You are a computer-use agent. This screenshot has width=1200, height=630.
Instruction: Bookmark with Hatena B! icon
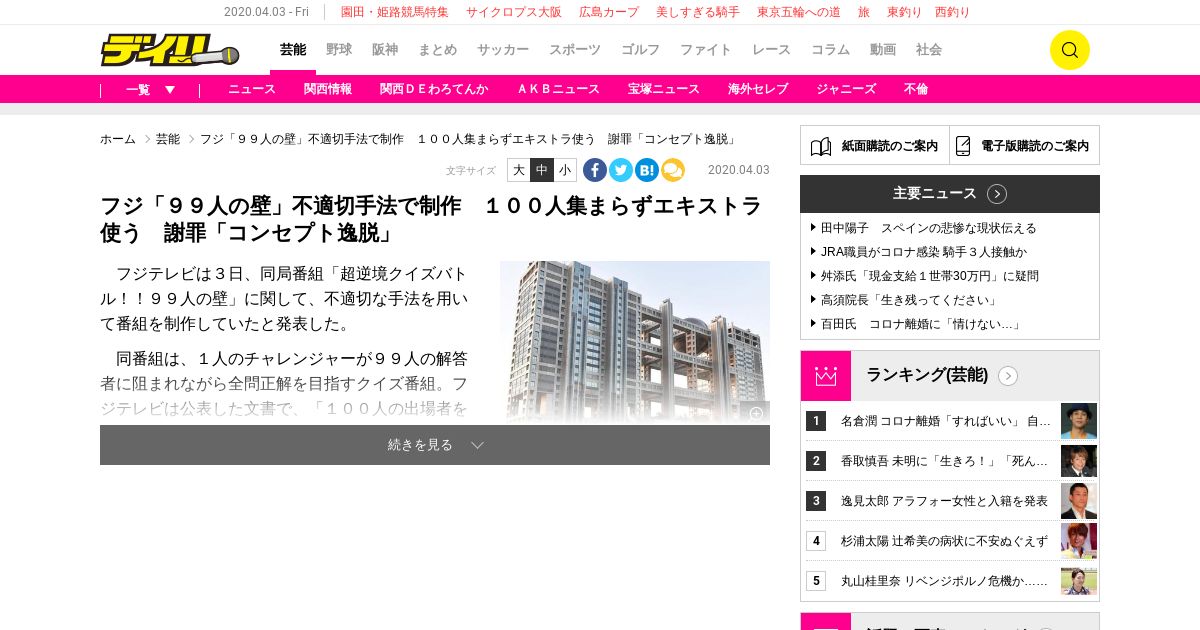click(x=647, y=170)
